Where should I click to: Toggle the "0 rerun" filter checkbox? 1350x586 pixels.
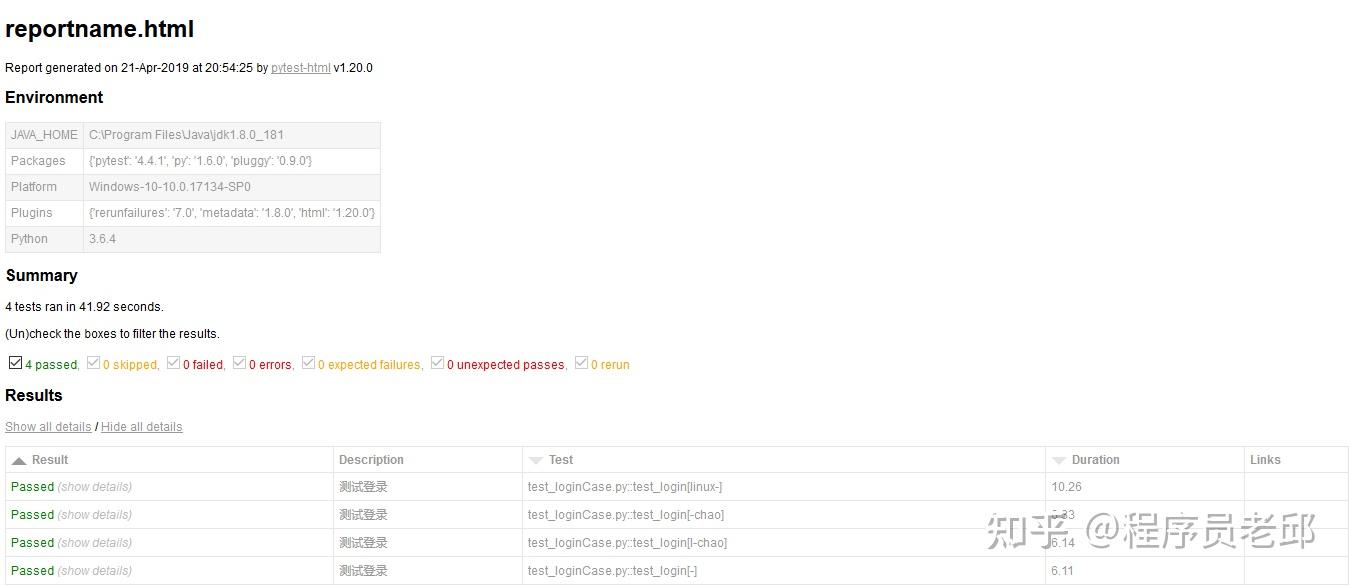(x=581, y=363)
